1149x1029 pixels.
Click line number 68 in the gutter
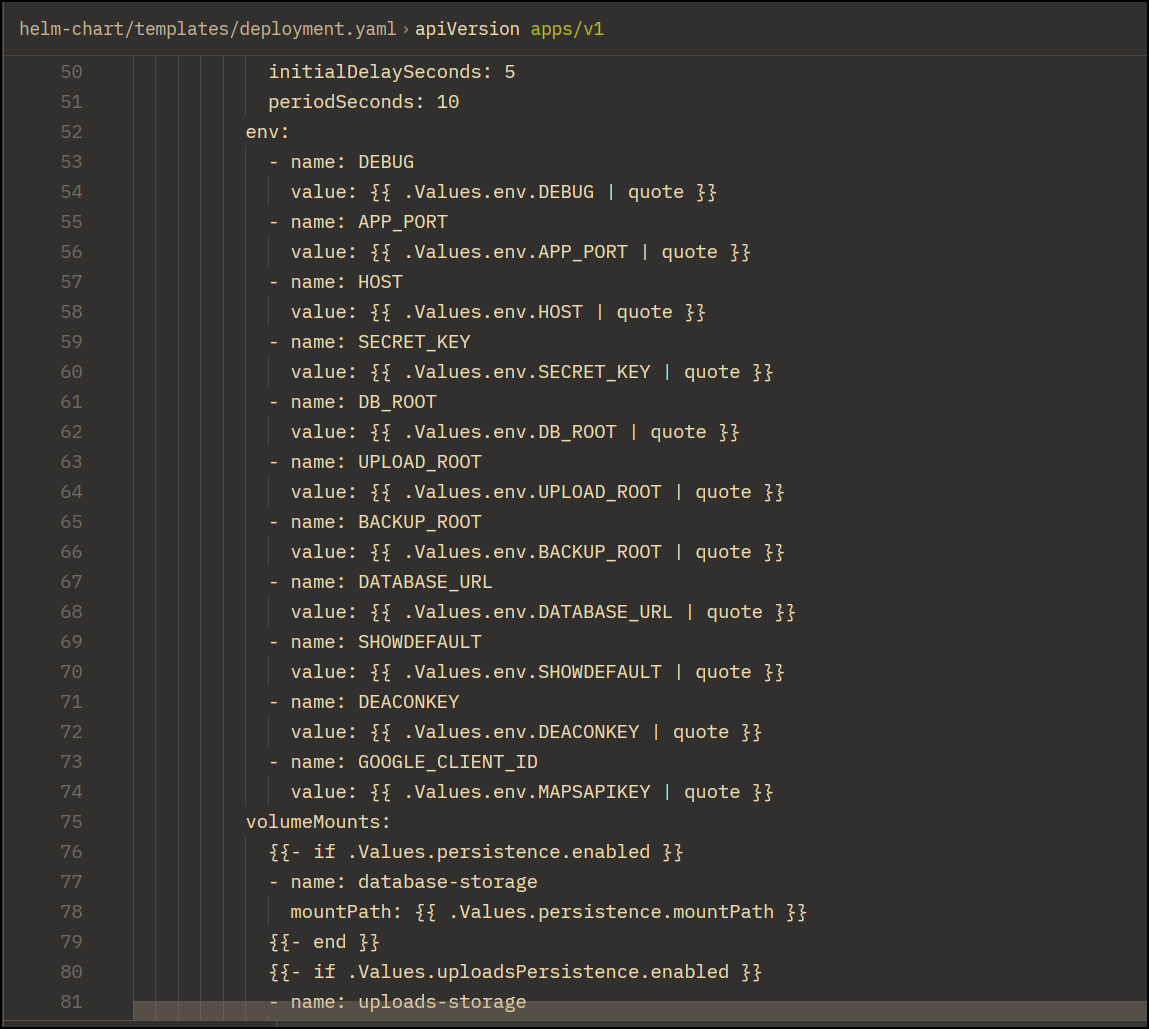pyautogui.click(x=71, y=612)
